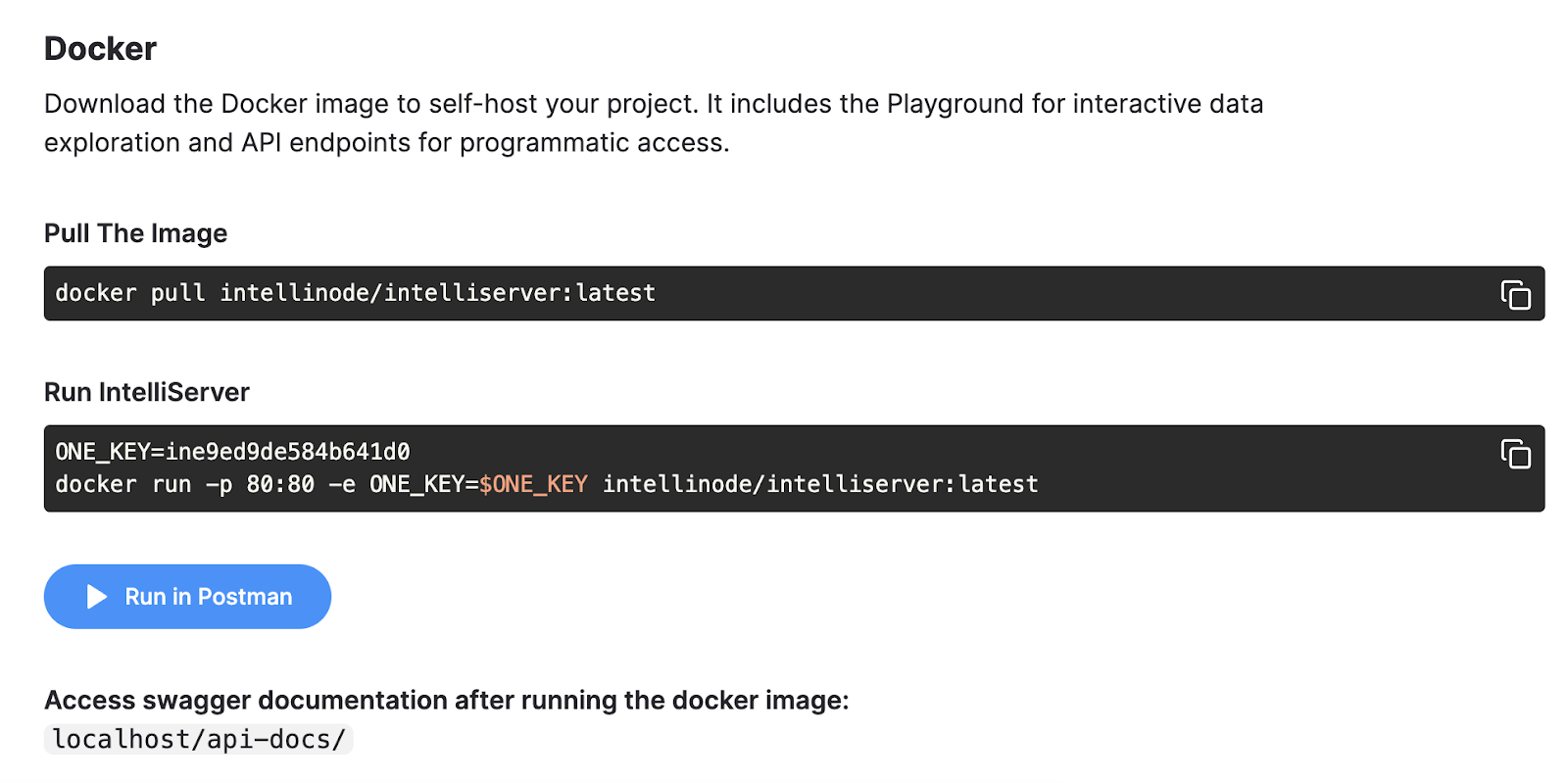Click the Access swagger documentation text

pyautogui.click(x=446, y=701)
